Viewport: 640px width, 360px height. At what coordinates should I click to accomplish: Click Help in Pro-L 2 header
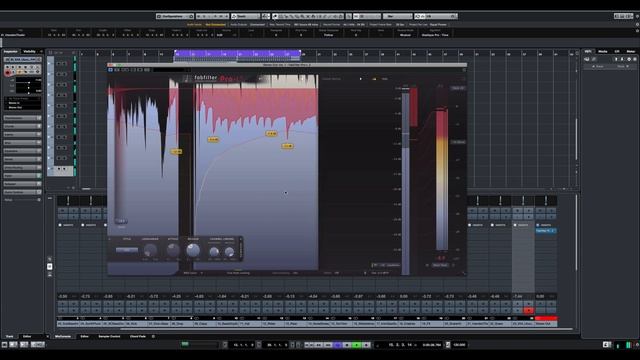coord(384,79)
